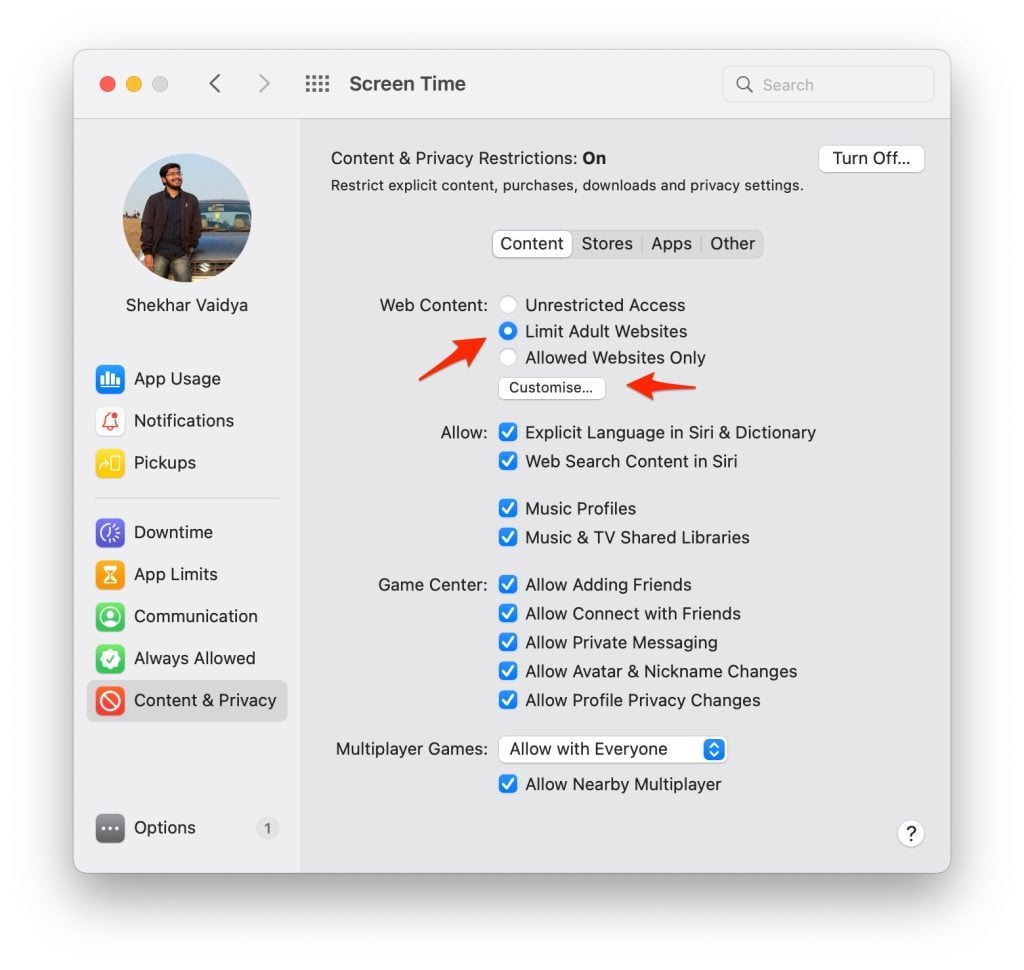Switch to the Content tab
The image size is (1024, 970).
click(x=532, y=244)
